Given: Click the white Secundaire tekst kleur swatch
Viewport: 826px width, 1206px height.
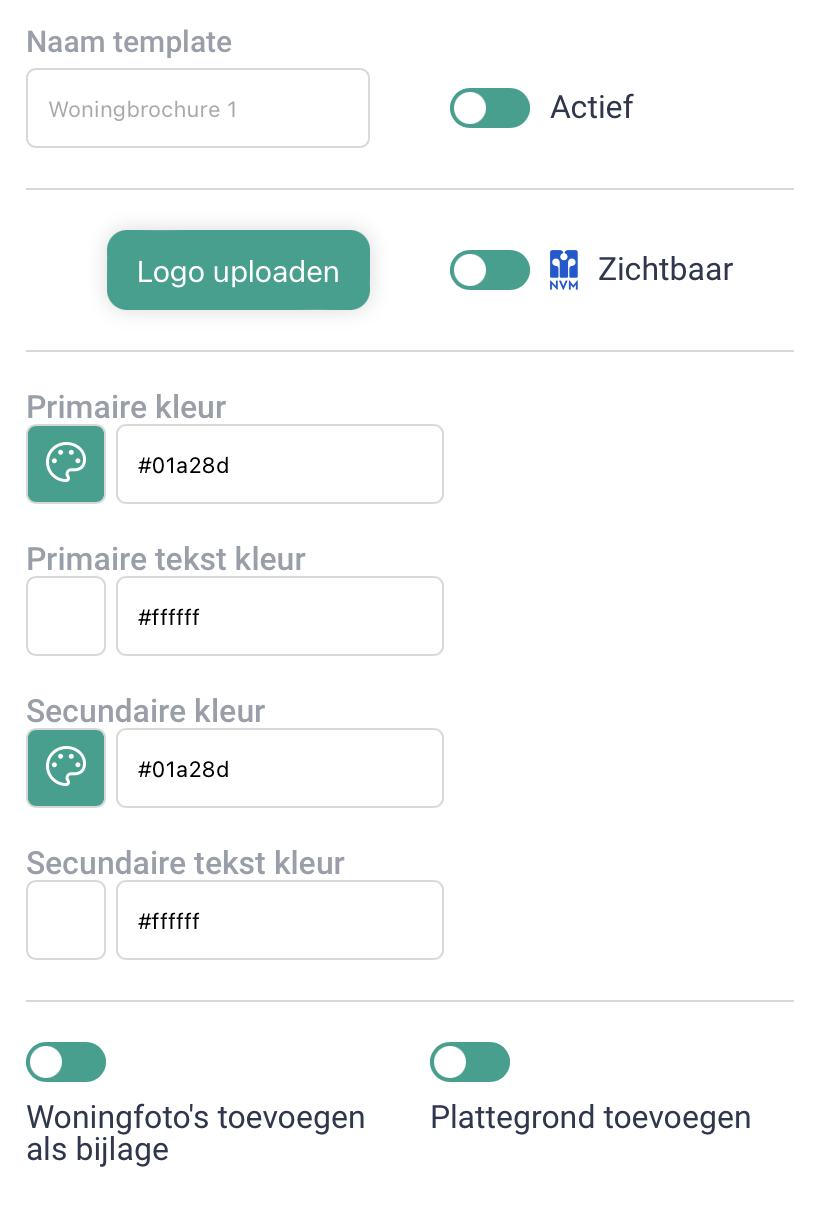Looking at the screenshot, I should click(x=66, y=920).
